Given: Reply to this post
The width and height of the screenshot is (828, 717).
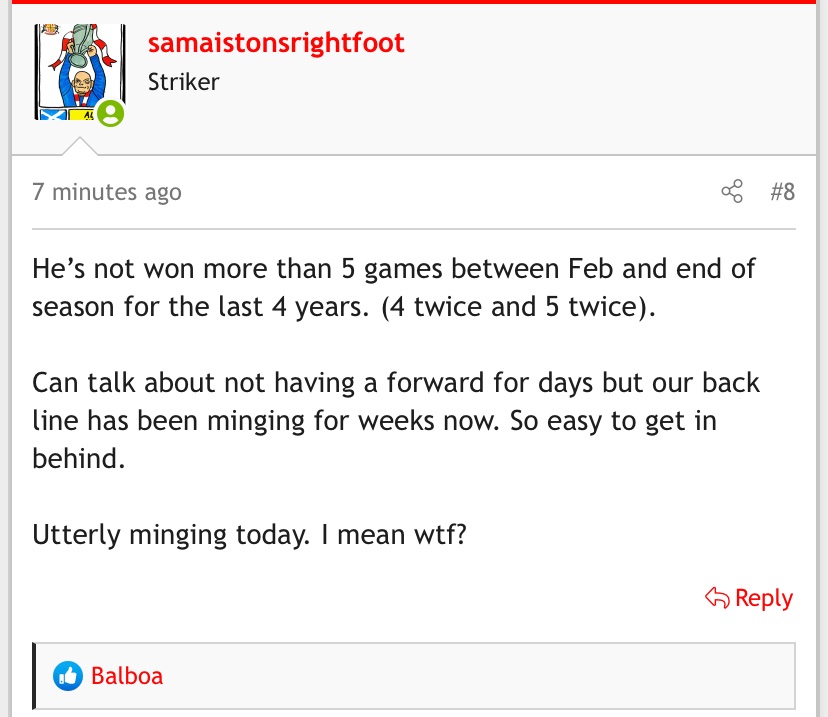Looking at the screenshot, I should pyautogui.click(x=763, y=599).
